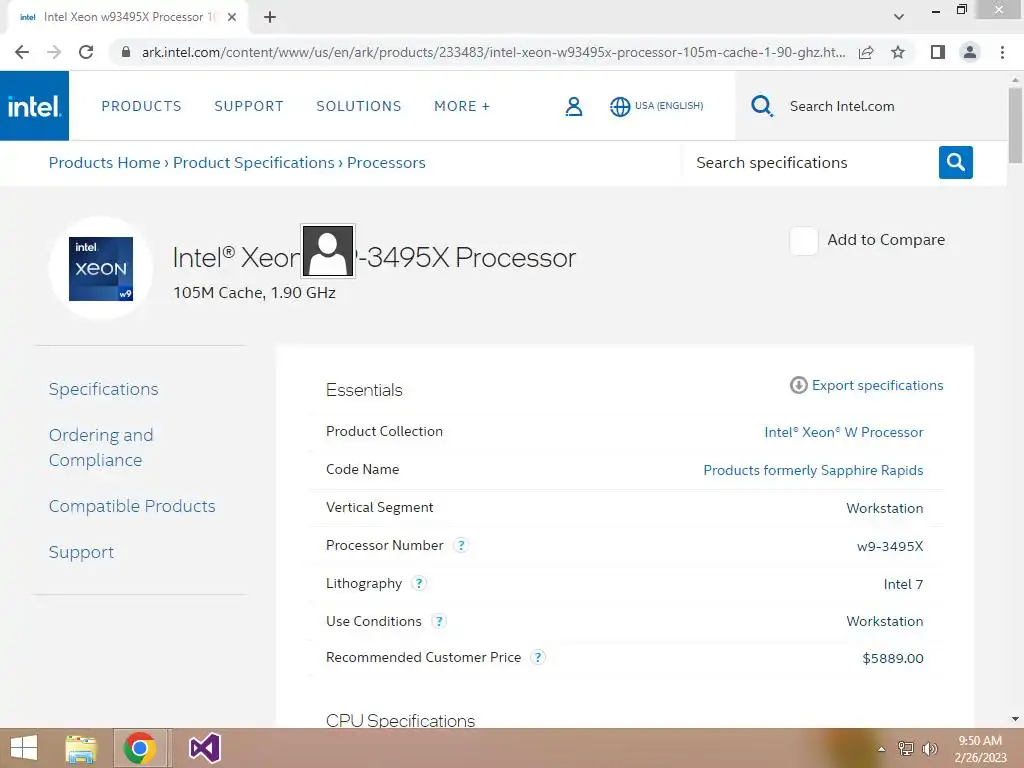Viewport: 1024px width, 768px height.
Task: Close the Intel Xeon w93495X tab
Action: pos(232,17)
